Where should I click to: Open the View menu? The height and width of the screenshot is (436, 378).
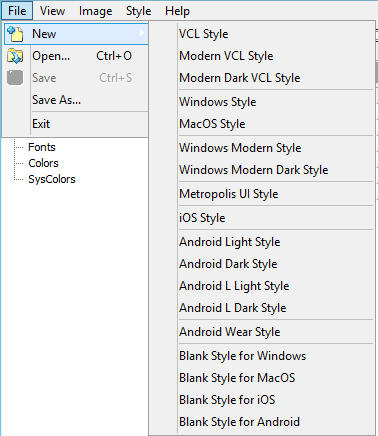coord(52,11)
